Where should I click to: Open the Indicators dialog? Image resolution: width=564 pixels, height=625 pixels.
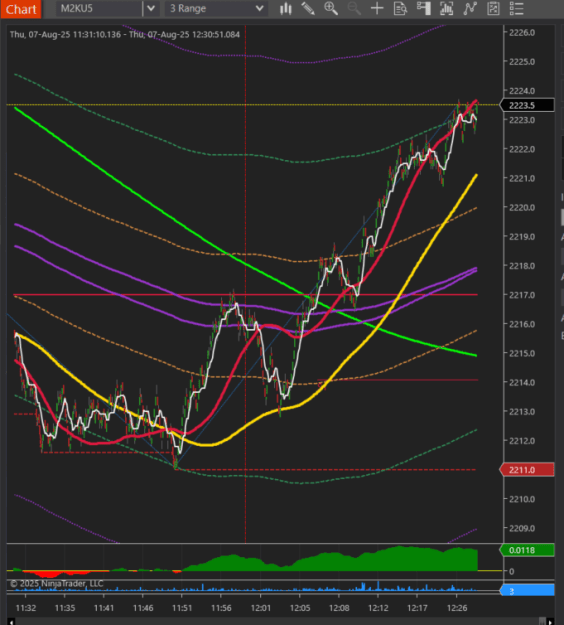point(470,8)
